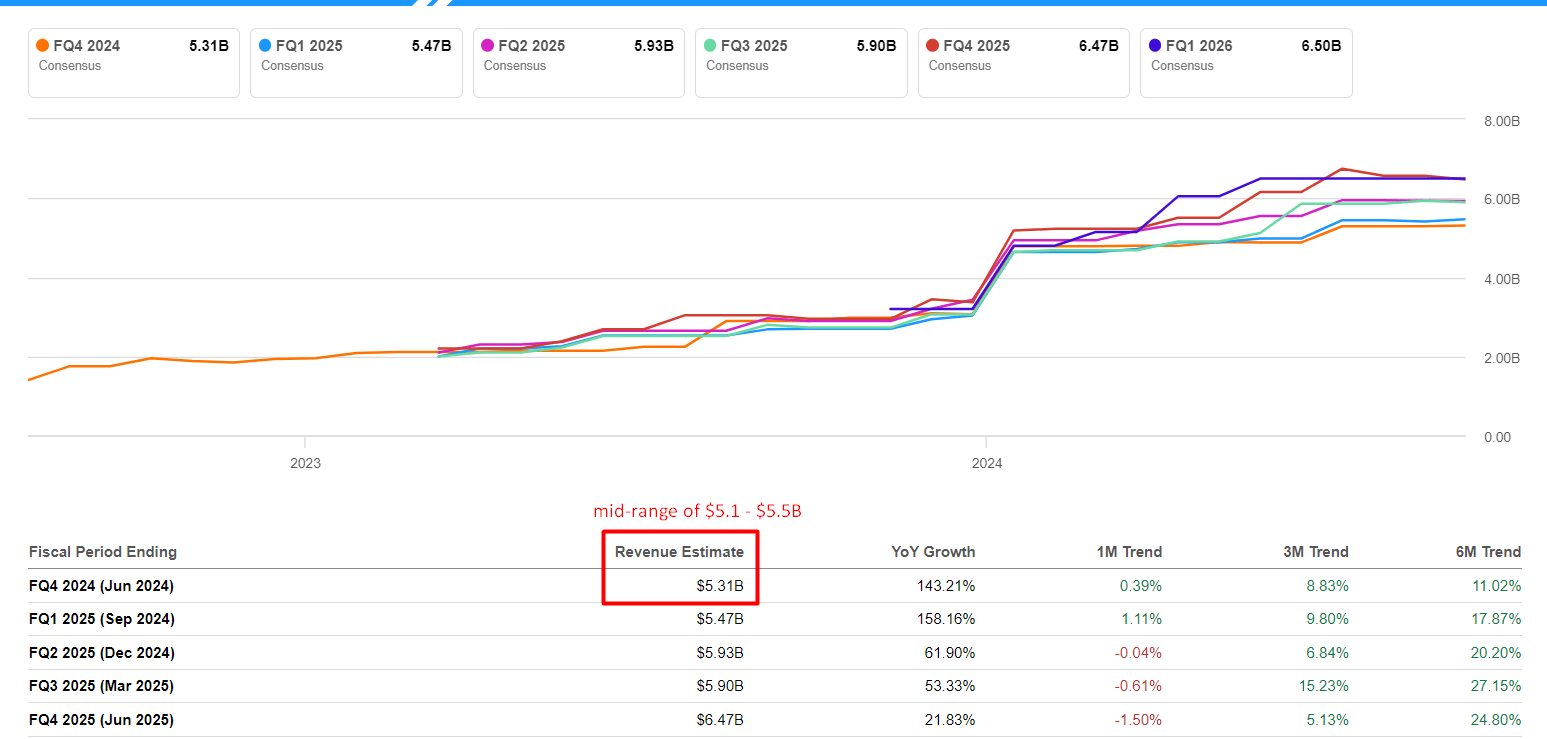Select the FQ1 2025 (Sep 2024) row label

[x=102, y=619]
